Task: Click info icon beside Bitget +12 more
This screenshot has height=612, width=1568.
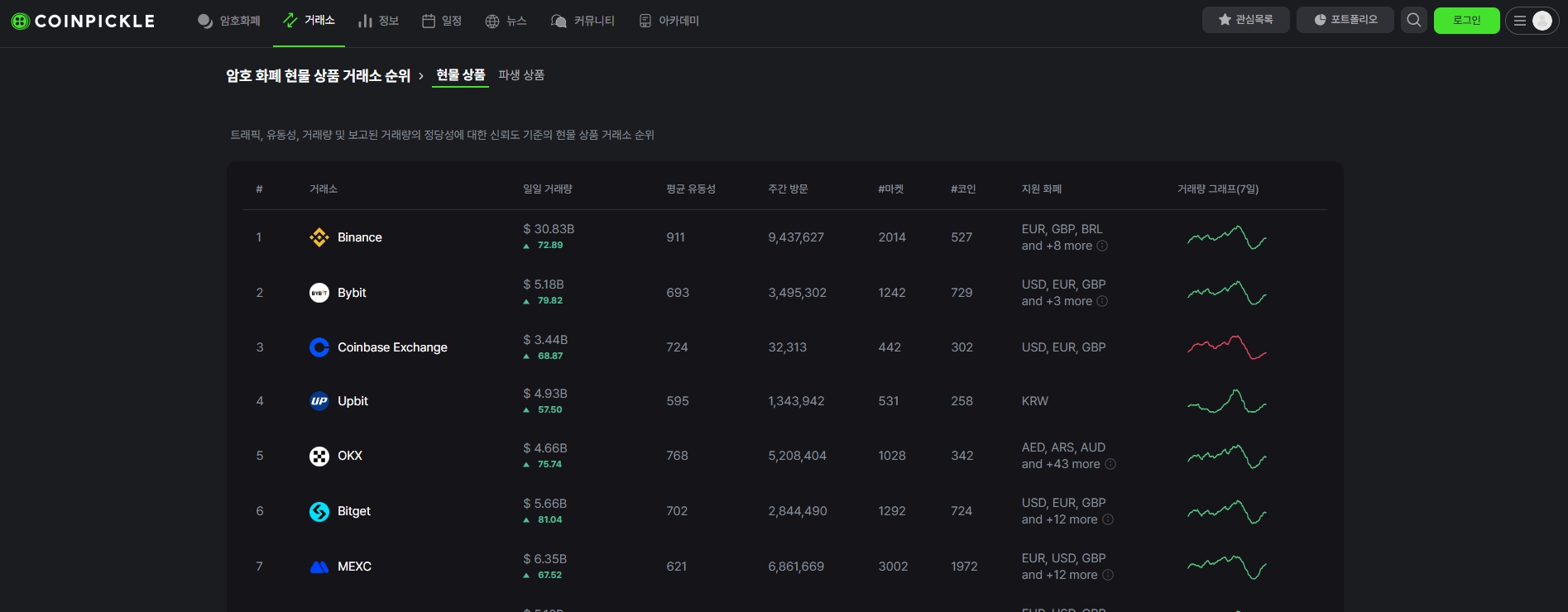Action: (x=1108, y=519)
